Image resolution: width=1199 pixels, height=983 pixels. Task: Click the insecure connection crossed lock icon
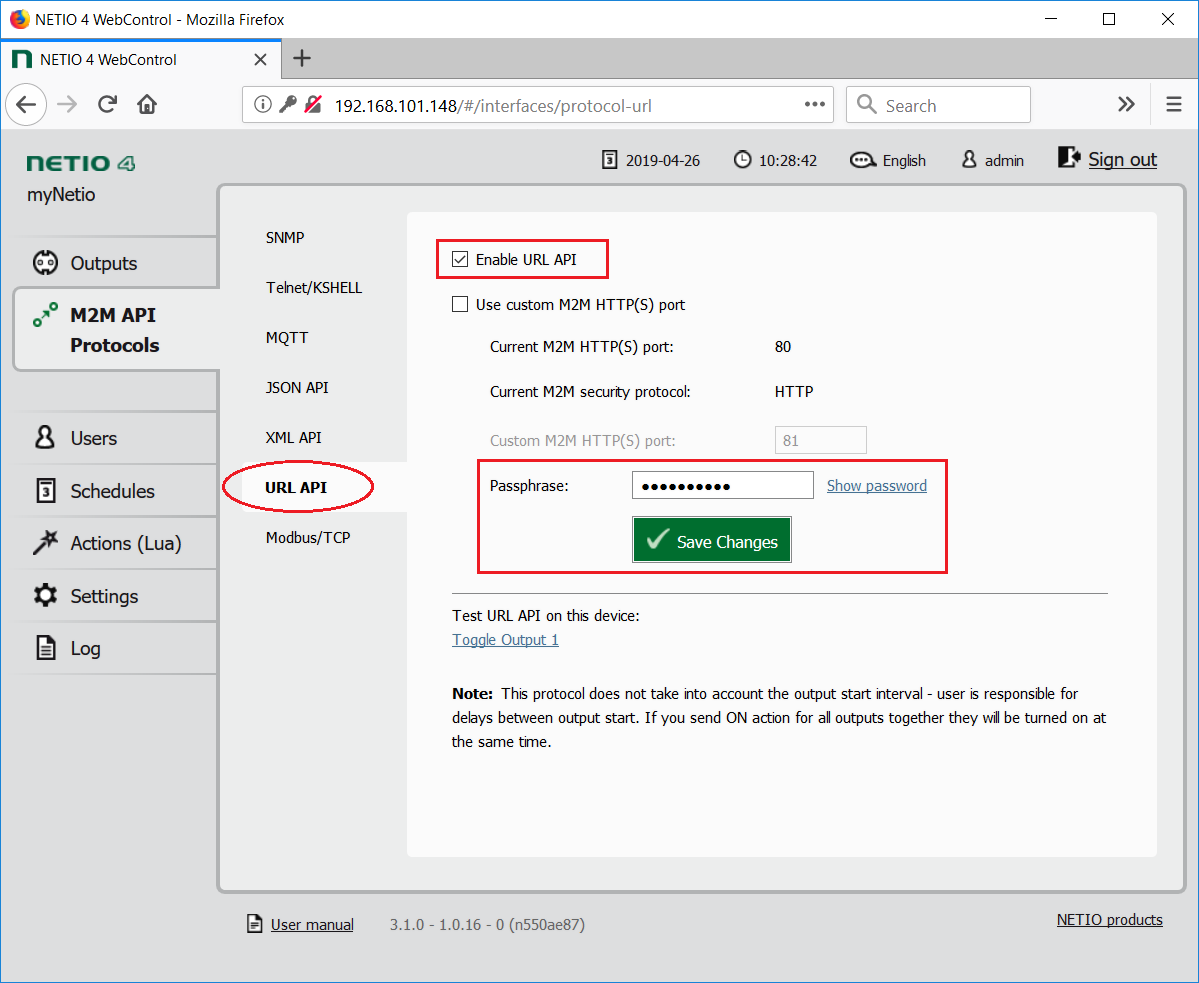pyautogui.click(x=313, y=105)
